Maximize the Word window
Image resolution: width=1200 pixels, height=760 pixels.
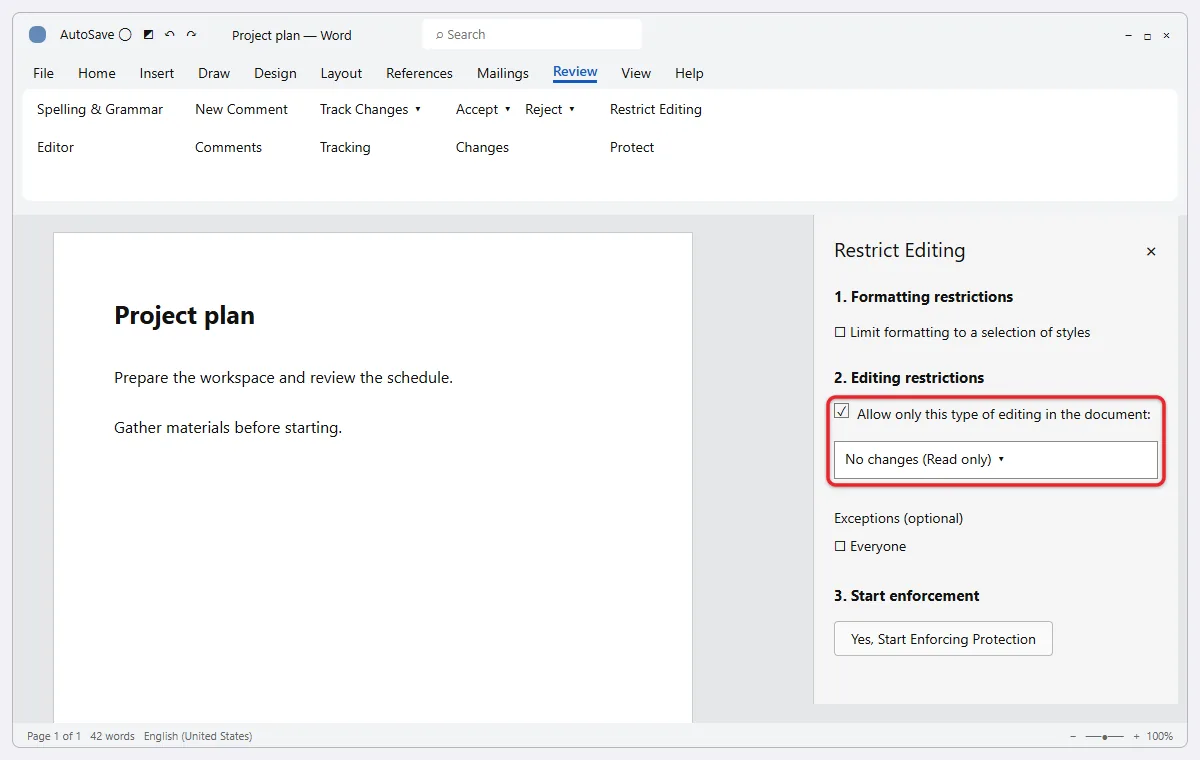tap(1148, 35)
